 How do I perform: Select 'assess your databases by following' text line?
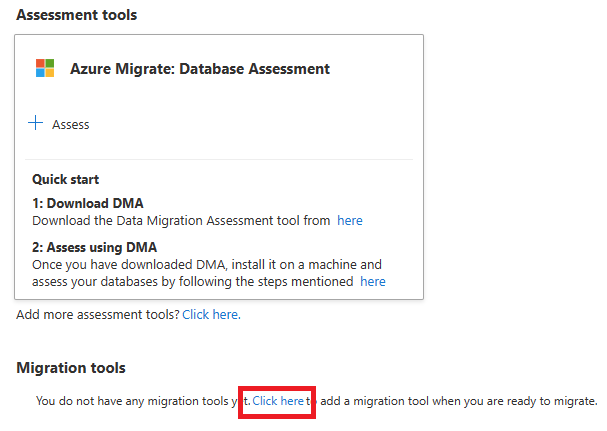192,281
